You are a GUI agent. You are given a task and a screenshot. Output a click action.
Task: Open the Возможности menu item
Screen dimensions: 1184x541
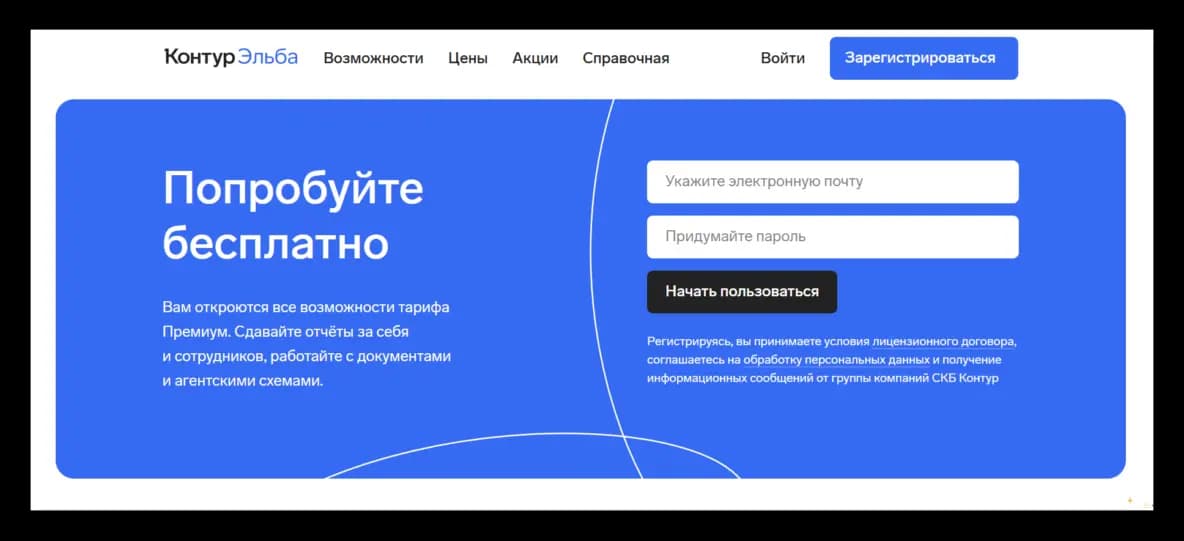coord(373,58)
